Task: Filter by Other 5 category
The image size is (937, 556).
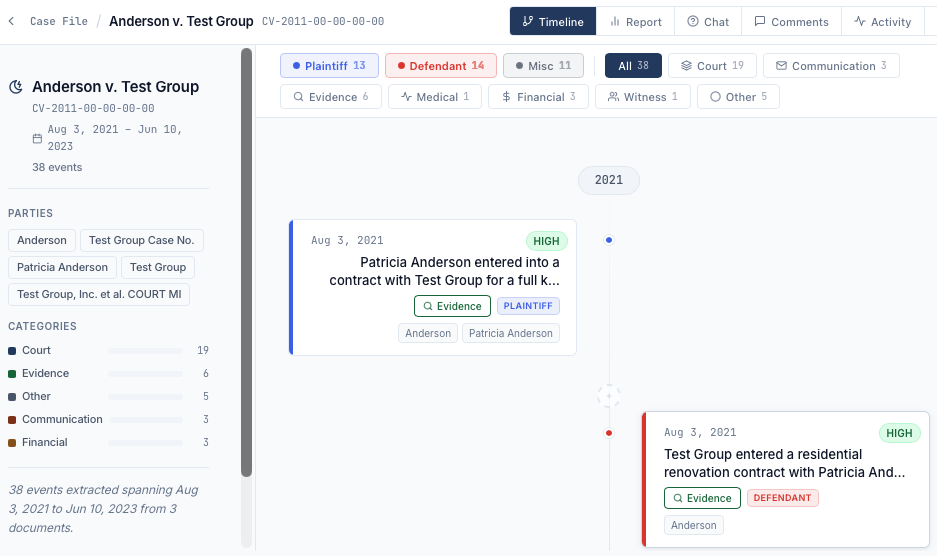Action: point(738,97)
